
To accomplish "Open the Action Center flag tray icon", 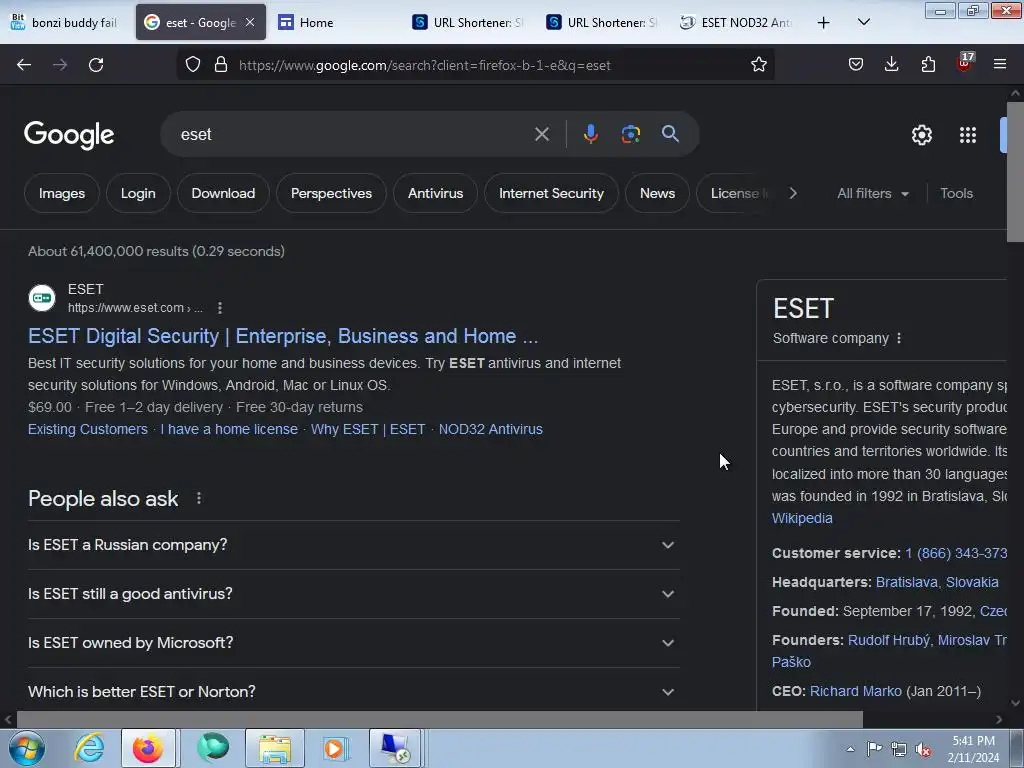I will pos(874,749).
